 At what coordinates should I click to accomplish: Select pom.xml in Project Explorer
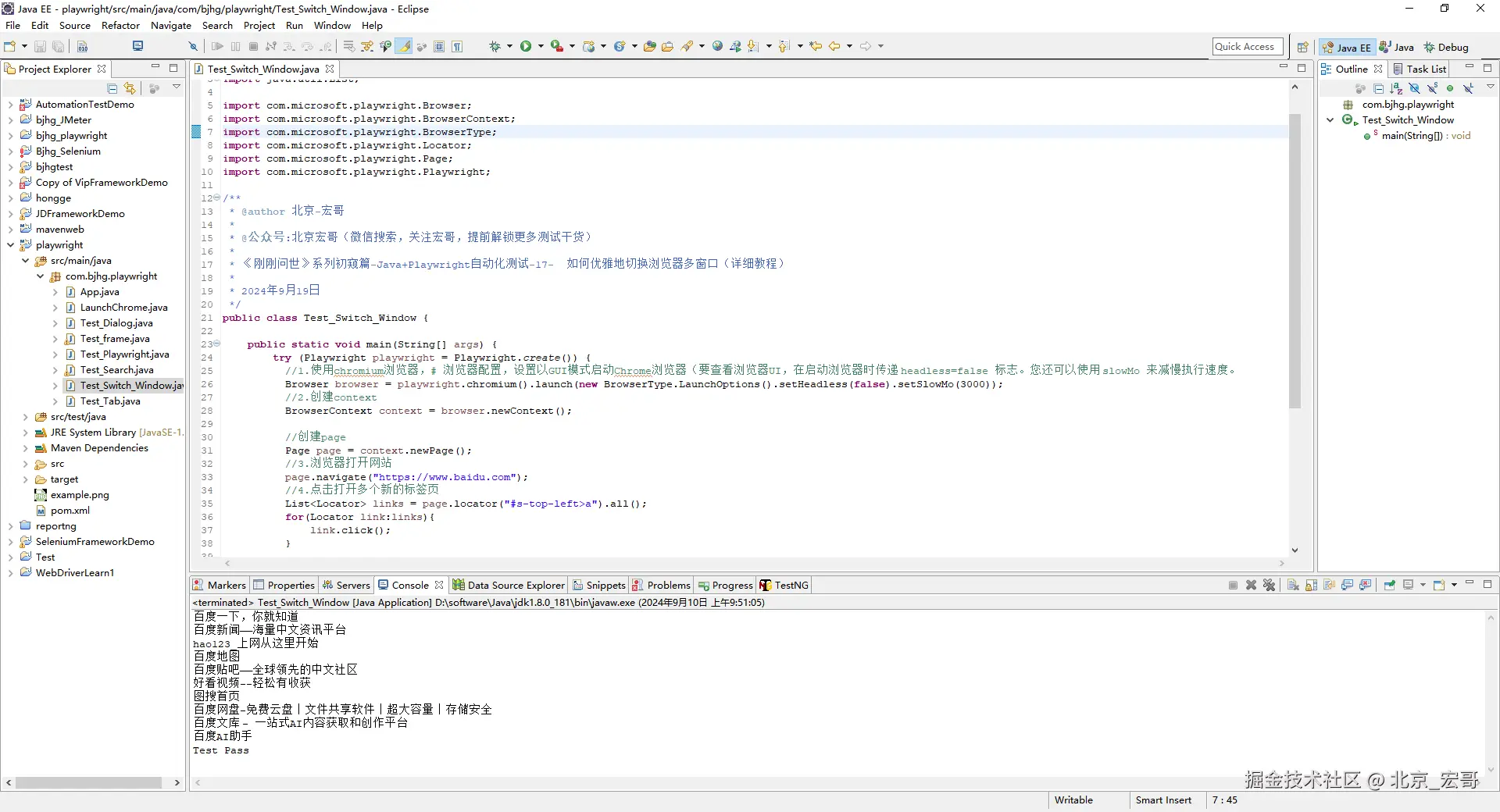click(x=70, y=511)
